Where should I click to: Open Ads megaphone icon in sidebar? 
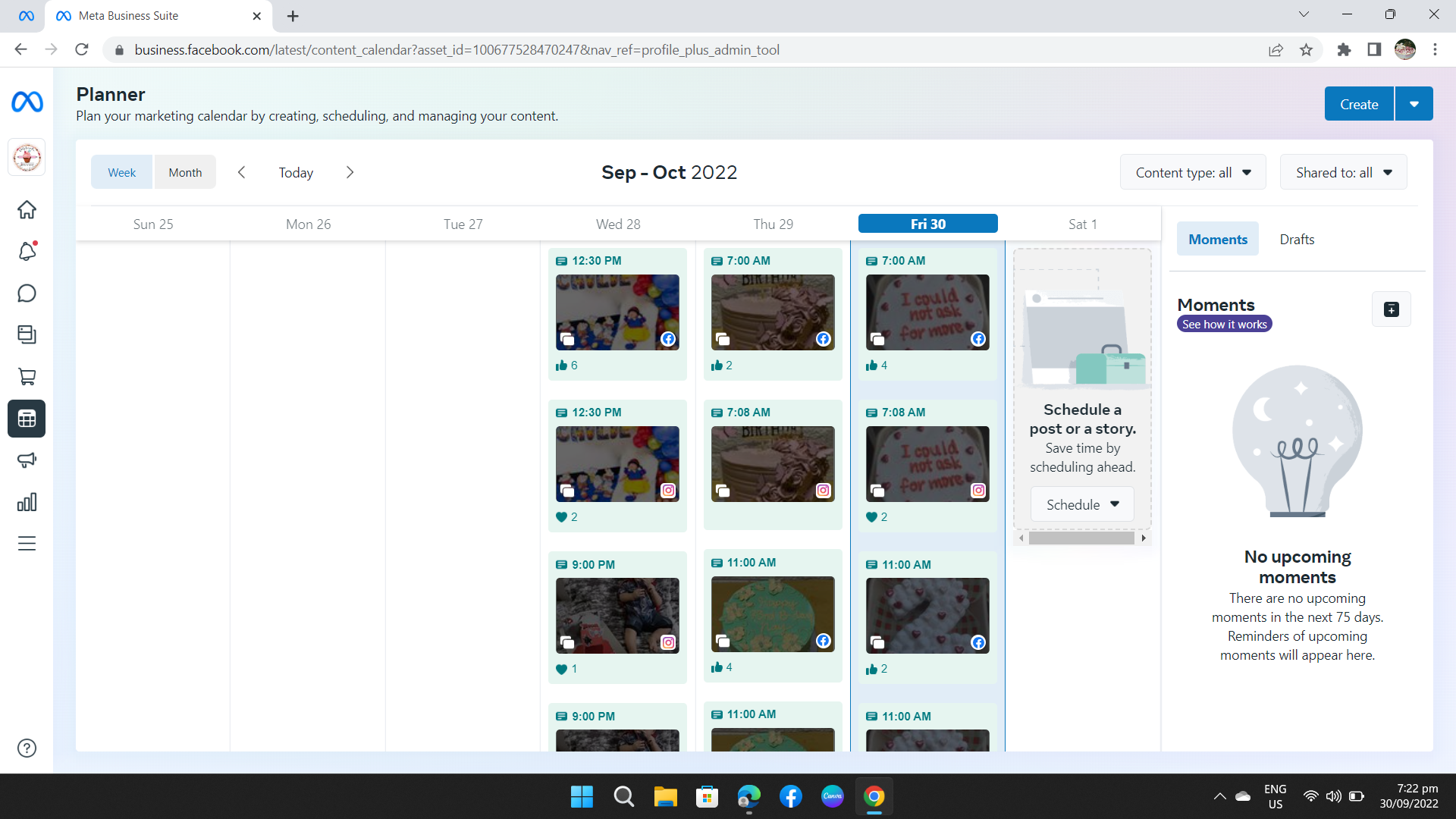(27, 460)
